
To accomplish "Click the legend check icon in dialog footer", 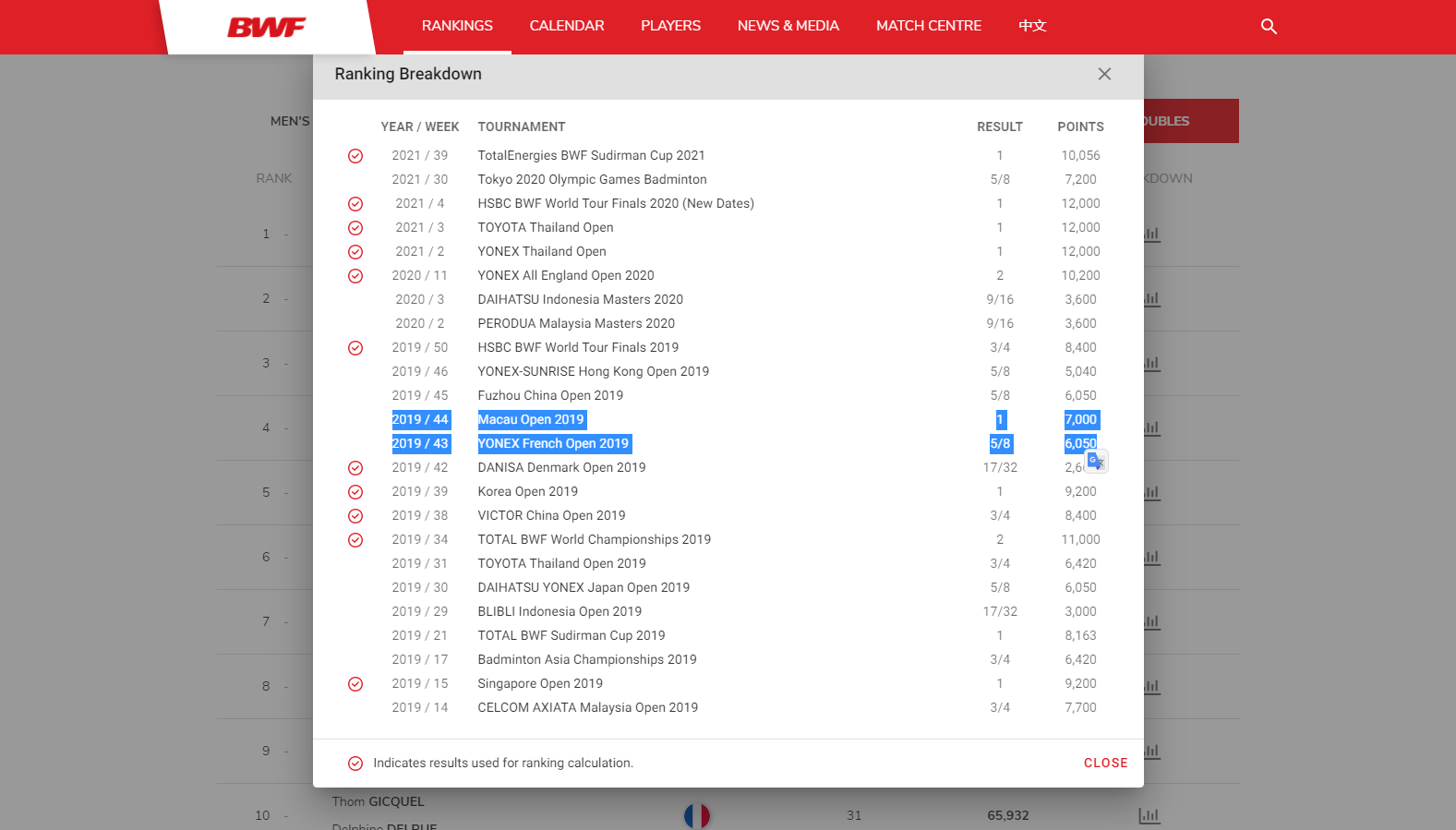I will 355,764.
